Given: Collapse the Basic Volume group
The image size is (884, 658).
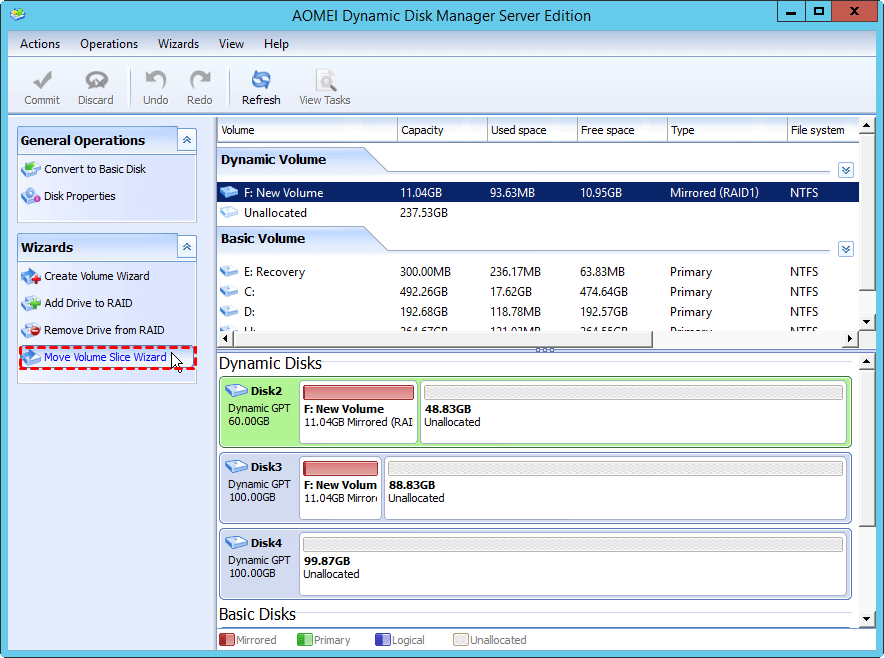Looking at the screenshot, I should click(x=846, y=249).
